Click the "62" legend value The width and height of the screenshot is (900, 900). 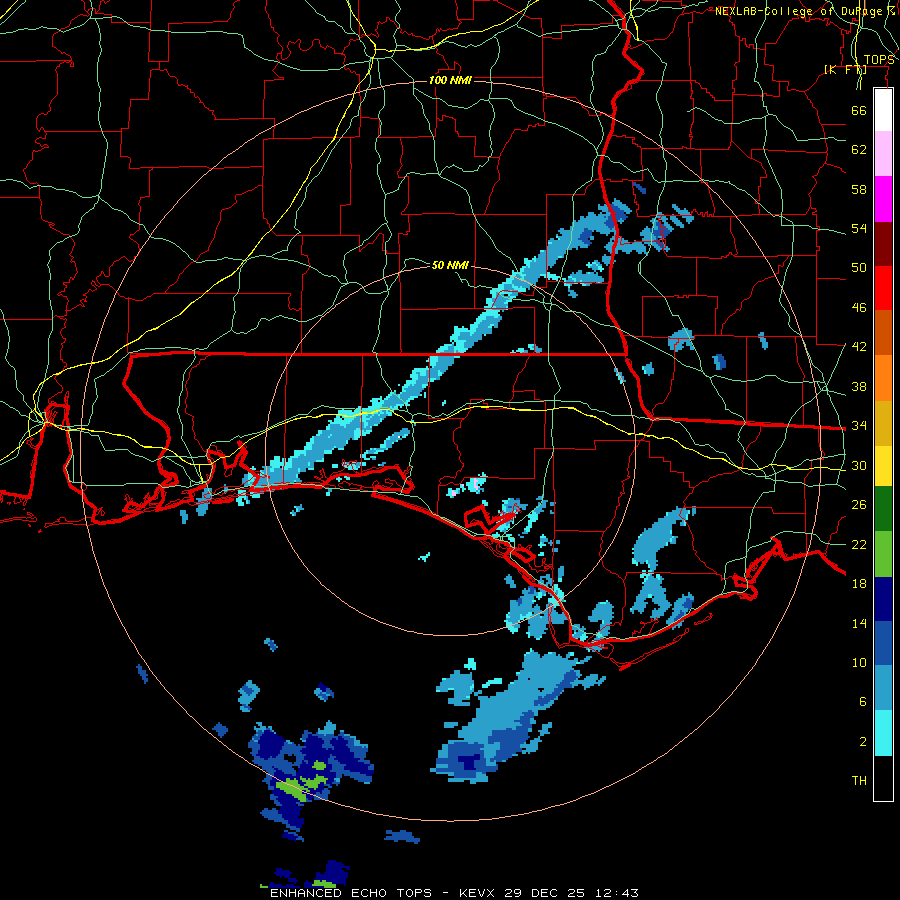859,150
